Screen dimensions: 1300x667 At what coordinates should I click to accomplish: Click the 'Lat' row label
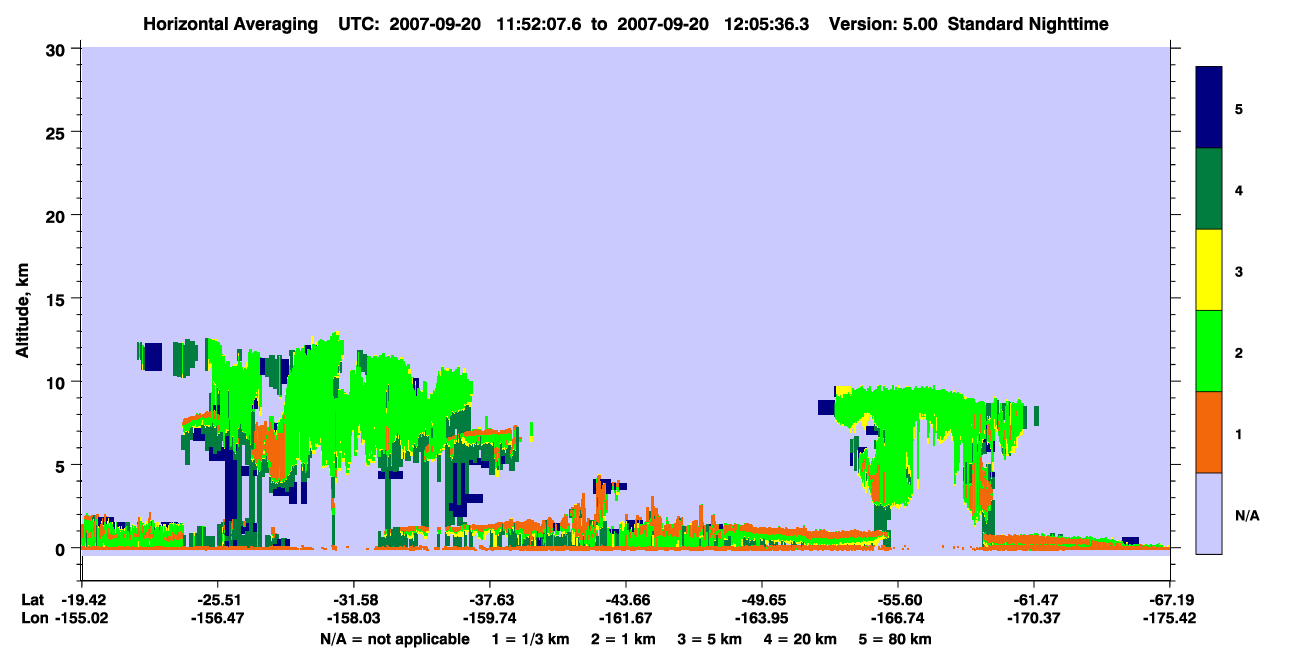pos(33,599)
